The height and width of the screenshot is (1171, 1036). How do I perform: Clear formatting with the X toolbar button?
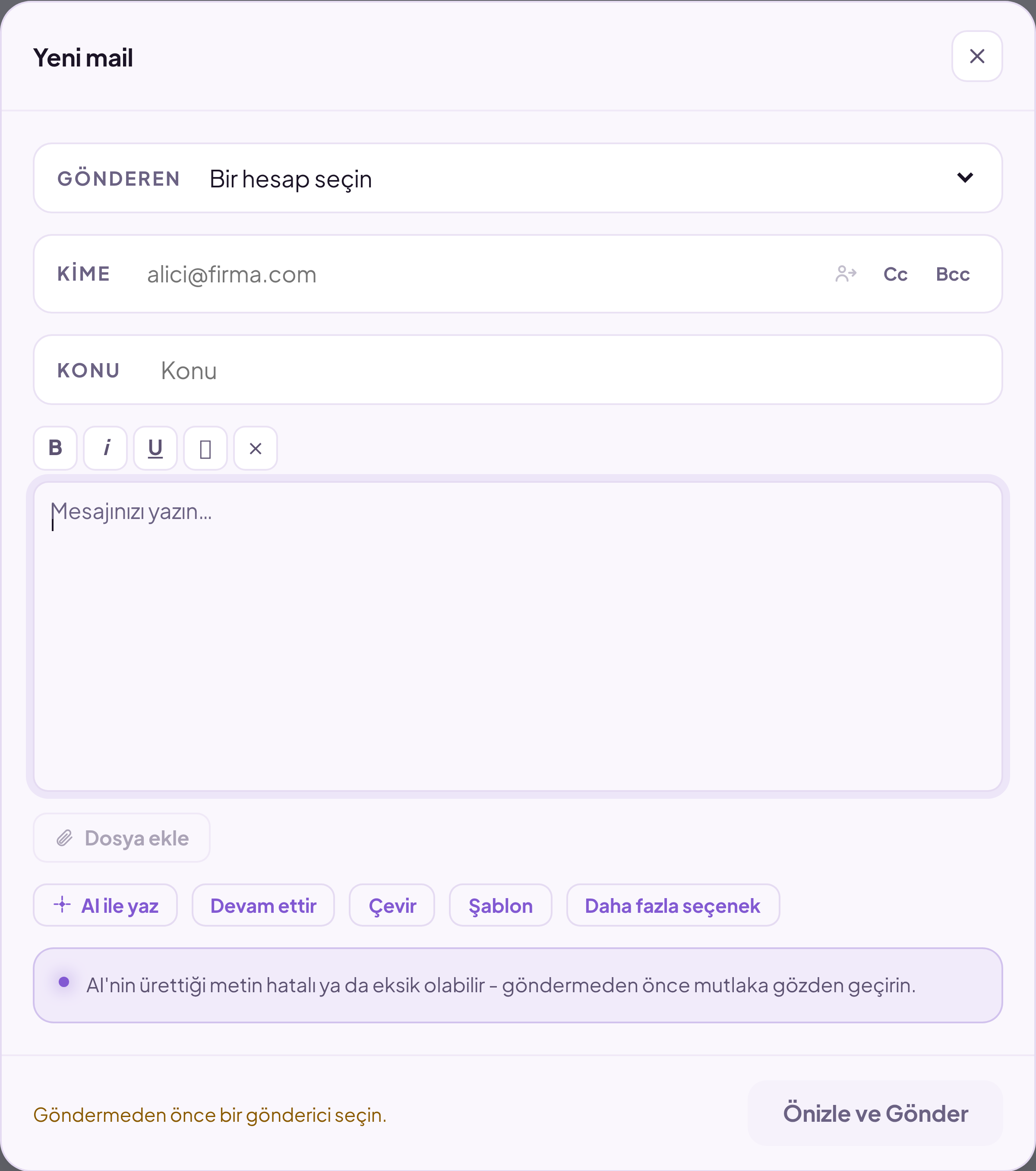pos(256,448)
